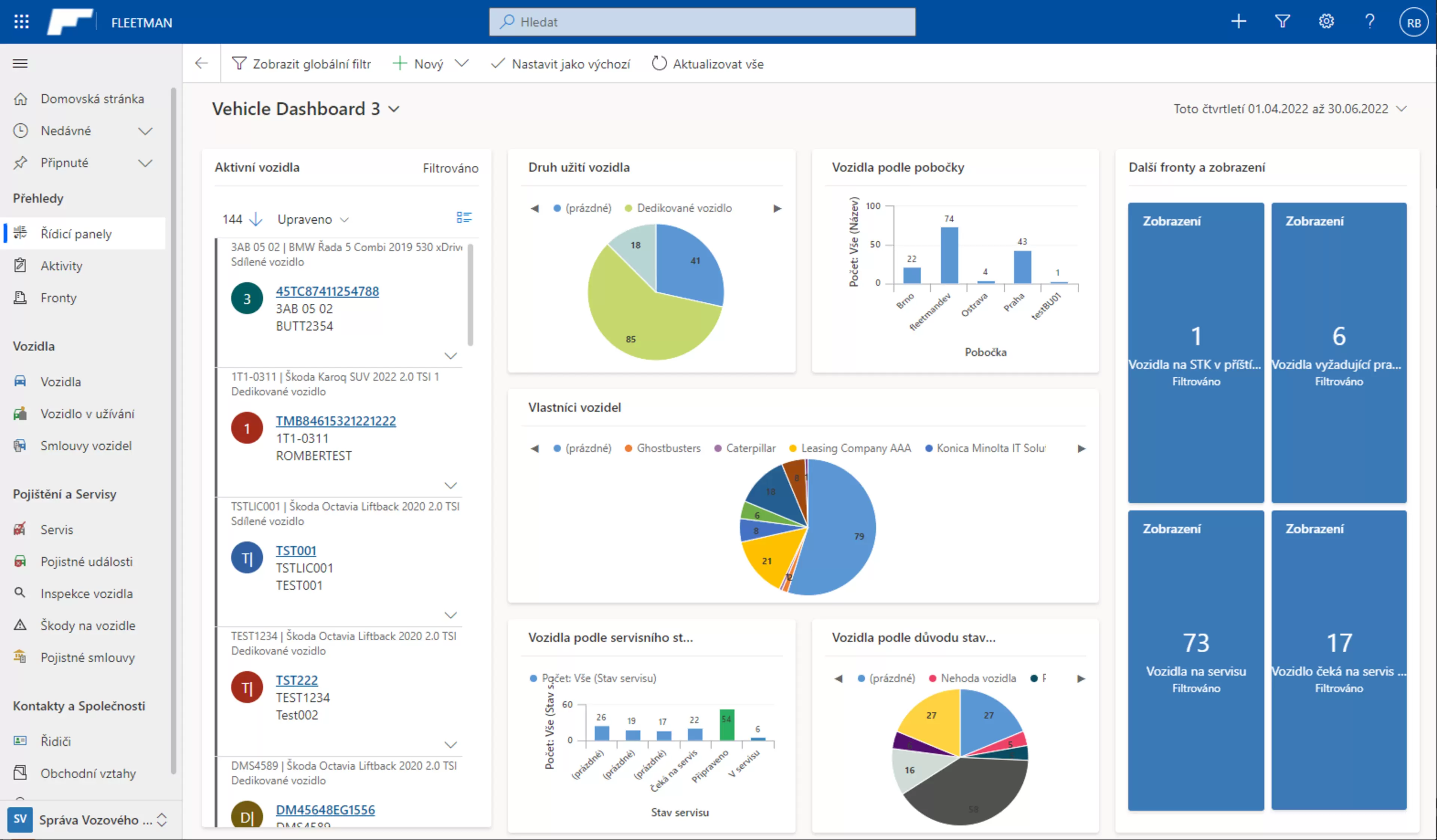Click Aktualizovat vše button
Viewport: 1437px width, 840px height.
(708, 64)
